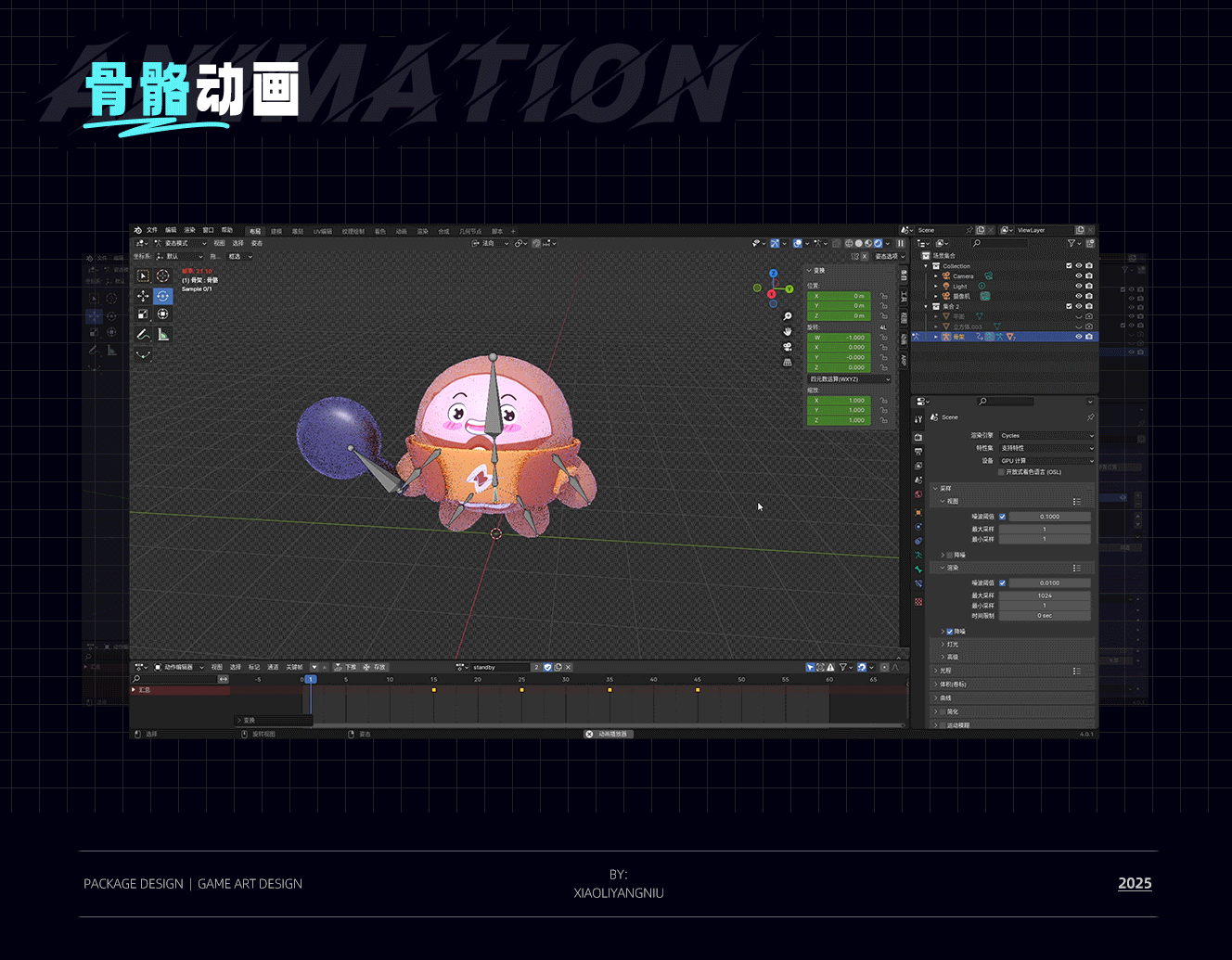Activate the 3D cursor tool
The image size is (1232, 960).
click(162, 275)
